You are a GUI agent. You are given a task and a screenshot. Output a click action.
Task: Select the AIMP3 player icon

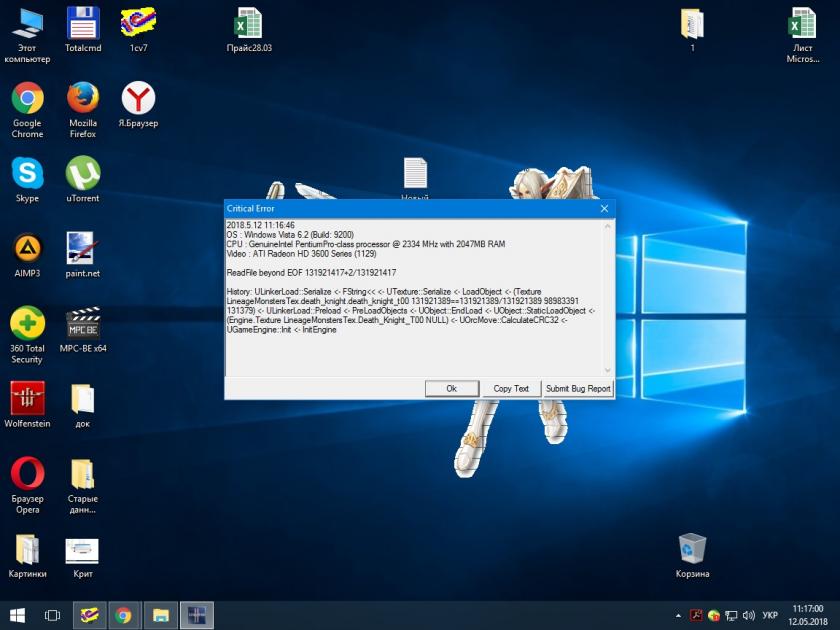click(27, 248)
